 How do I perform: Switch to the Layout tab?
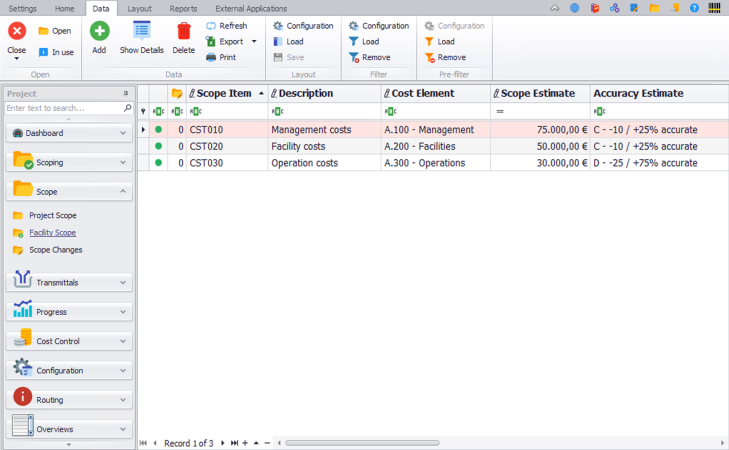click(140, 8)
